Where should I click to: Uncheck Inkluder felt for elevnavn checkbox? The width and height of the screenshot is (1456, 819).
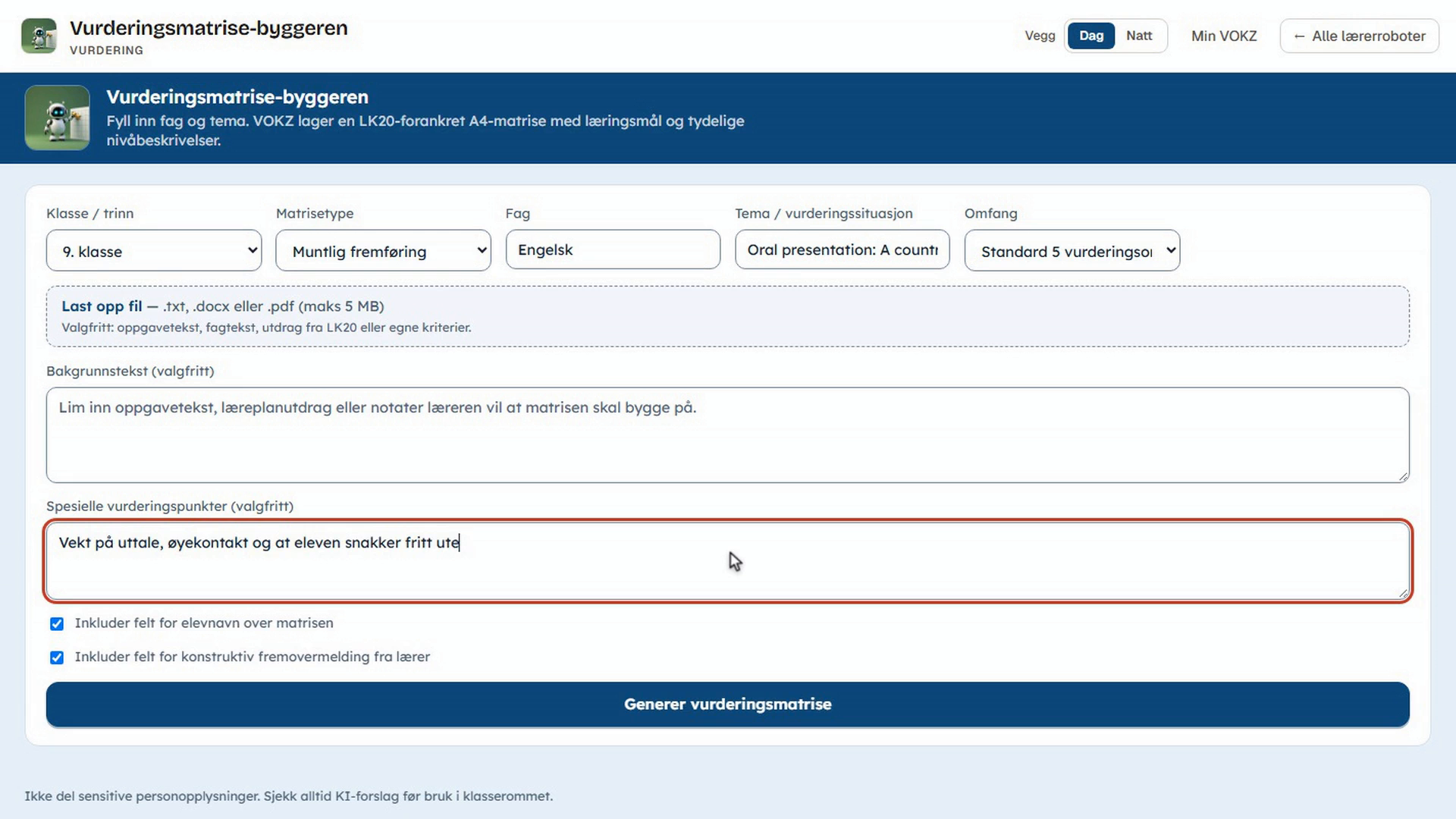(57, 623)
